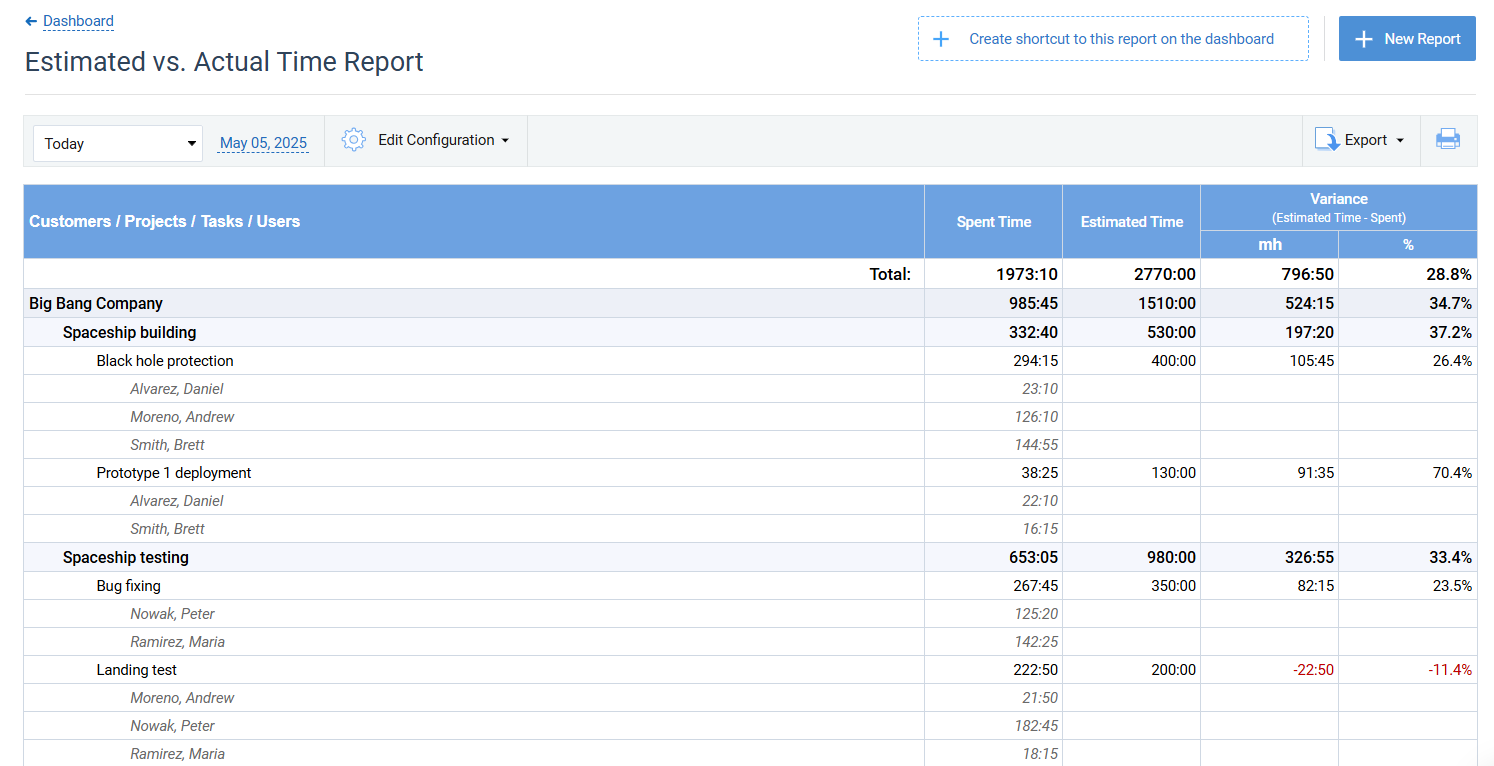Click the % sub-header
Viewport: 1494px width, 766px height.
[1408, 244]
